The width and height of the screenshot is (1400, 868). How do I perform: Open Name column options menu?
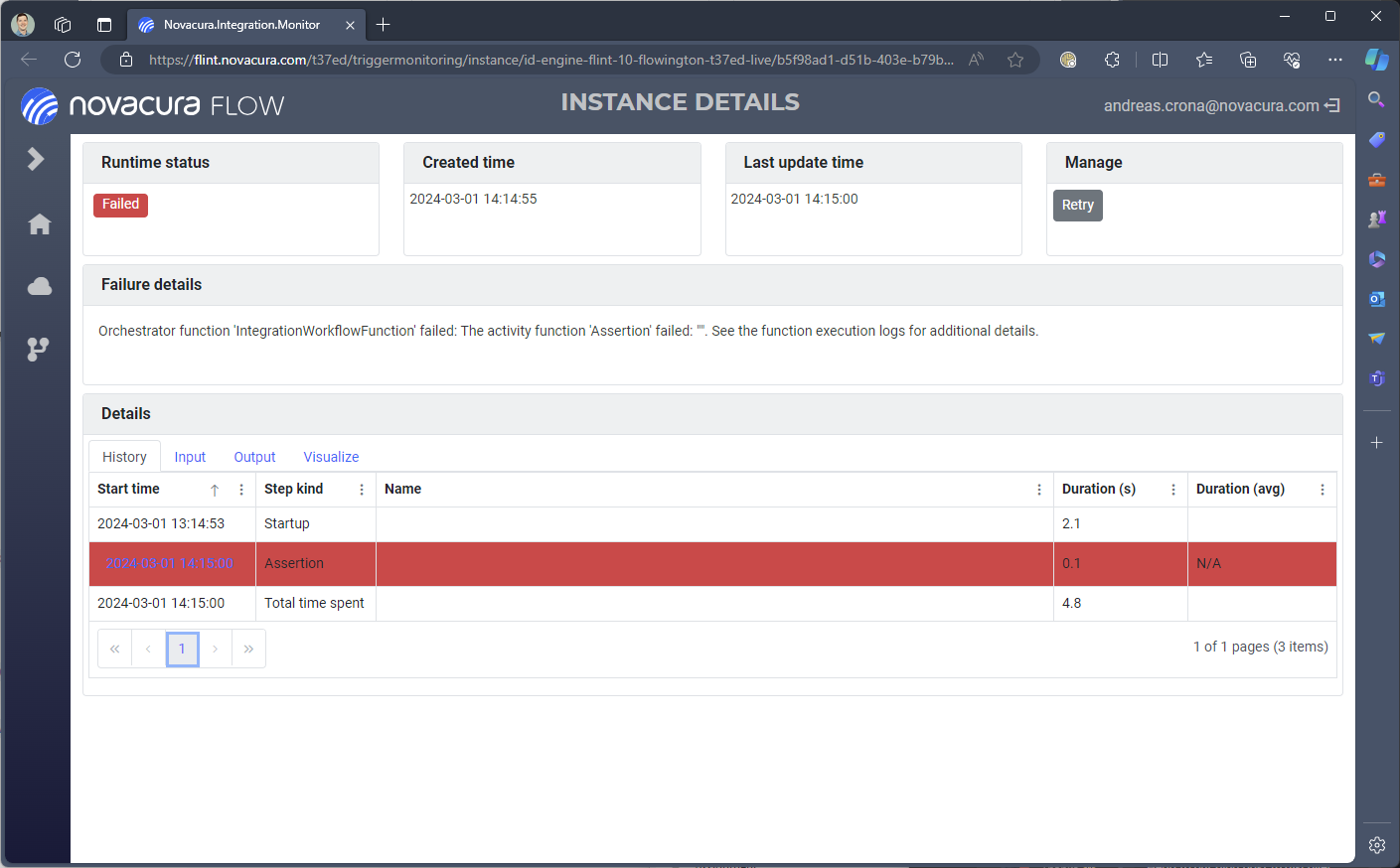click(x=1039, y=490)
